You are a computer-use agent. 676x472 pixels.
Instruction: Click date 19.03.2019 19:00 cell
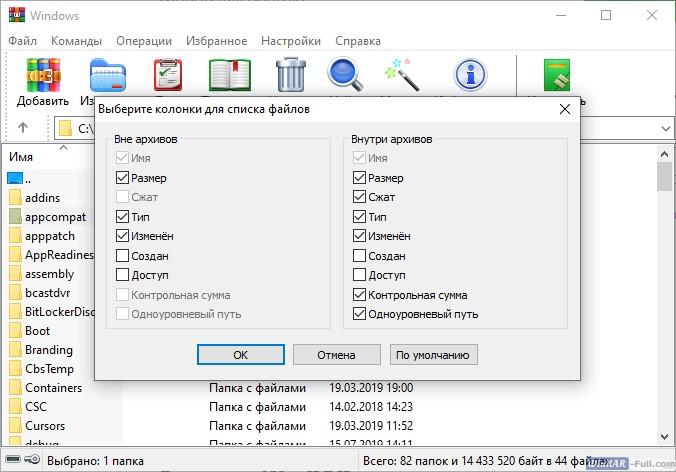coord(371,388)
